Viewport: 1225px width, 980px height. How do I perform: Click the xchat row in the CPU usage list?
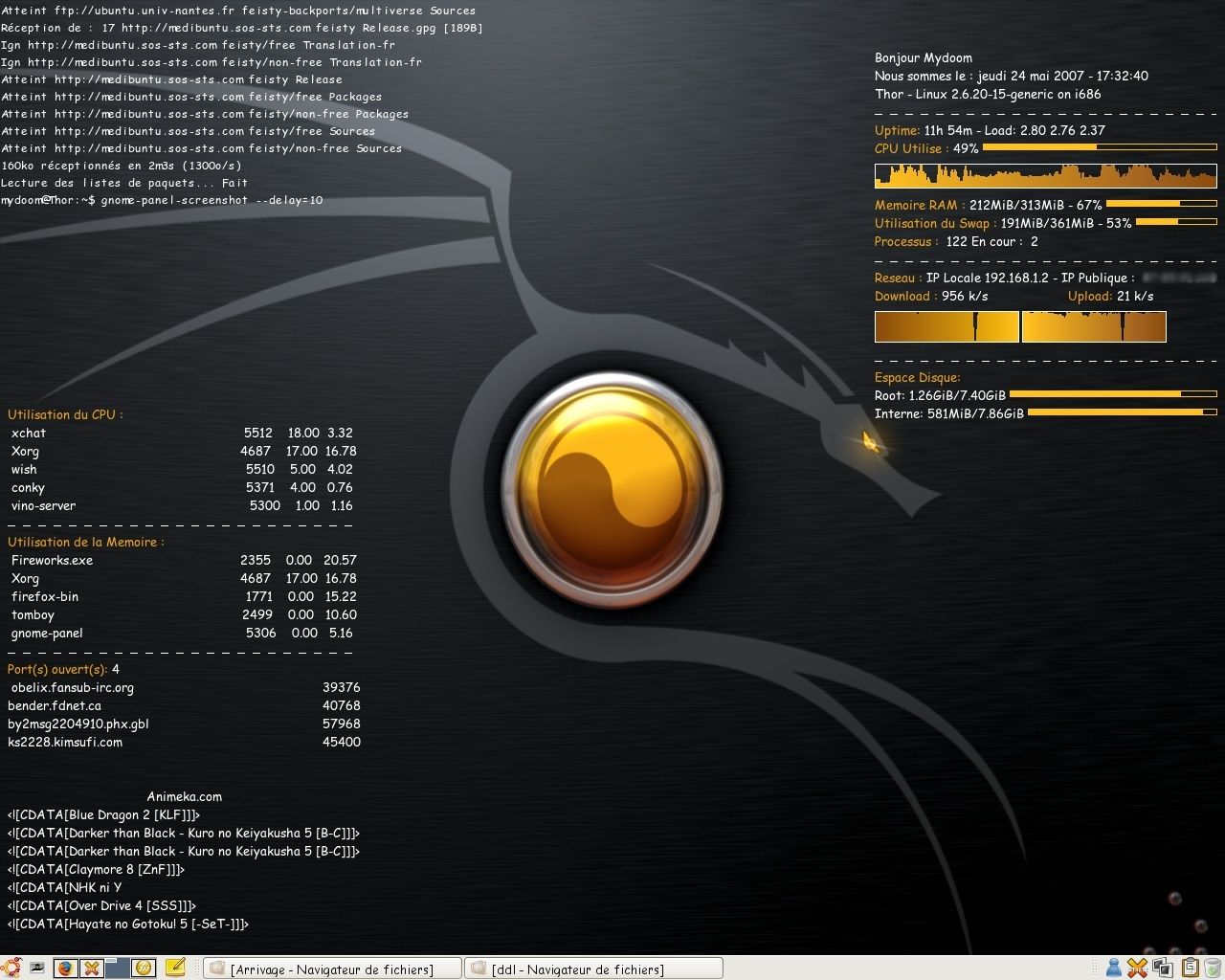(x=182, y=433)
